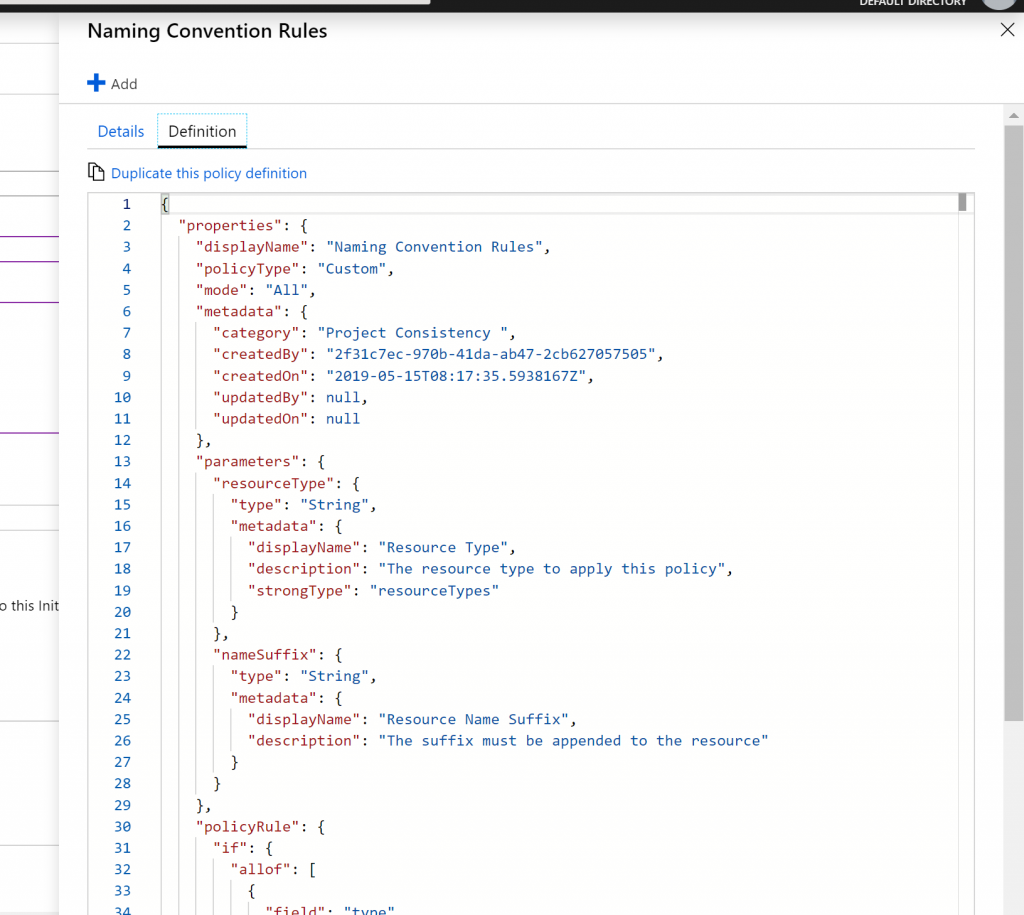Click Duplicate this policy definition link
1024x915 pixels.
(209, 173)
